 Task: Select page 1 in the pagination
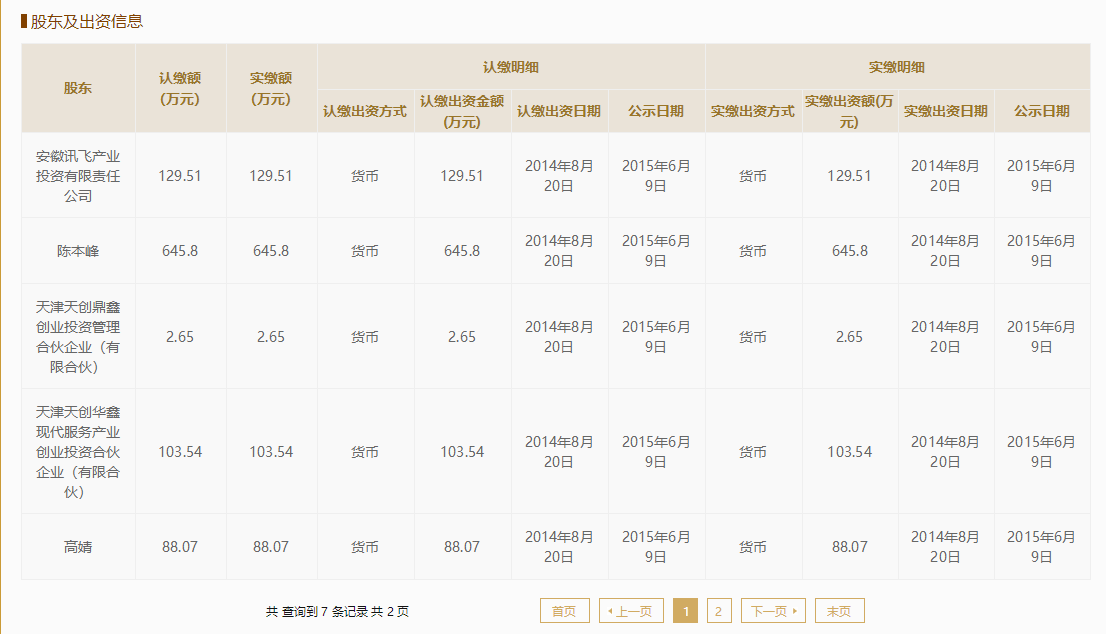(685, 611)
